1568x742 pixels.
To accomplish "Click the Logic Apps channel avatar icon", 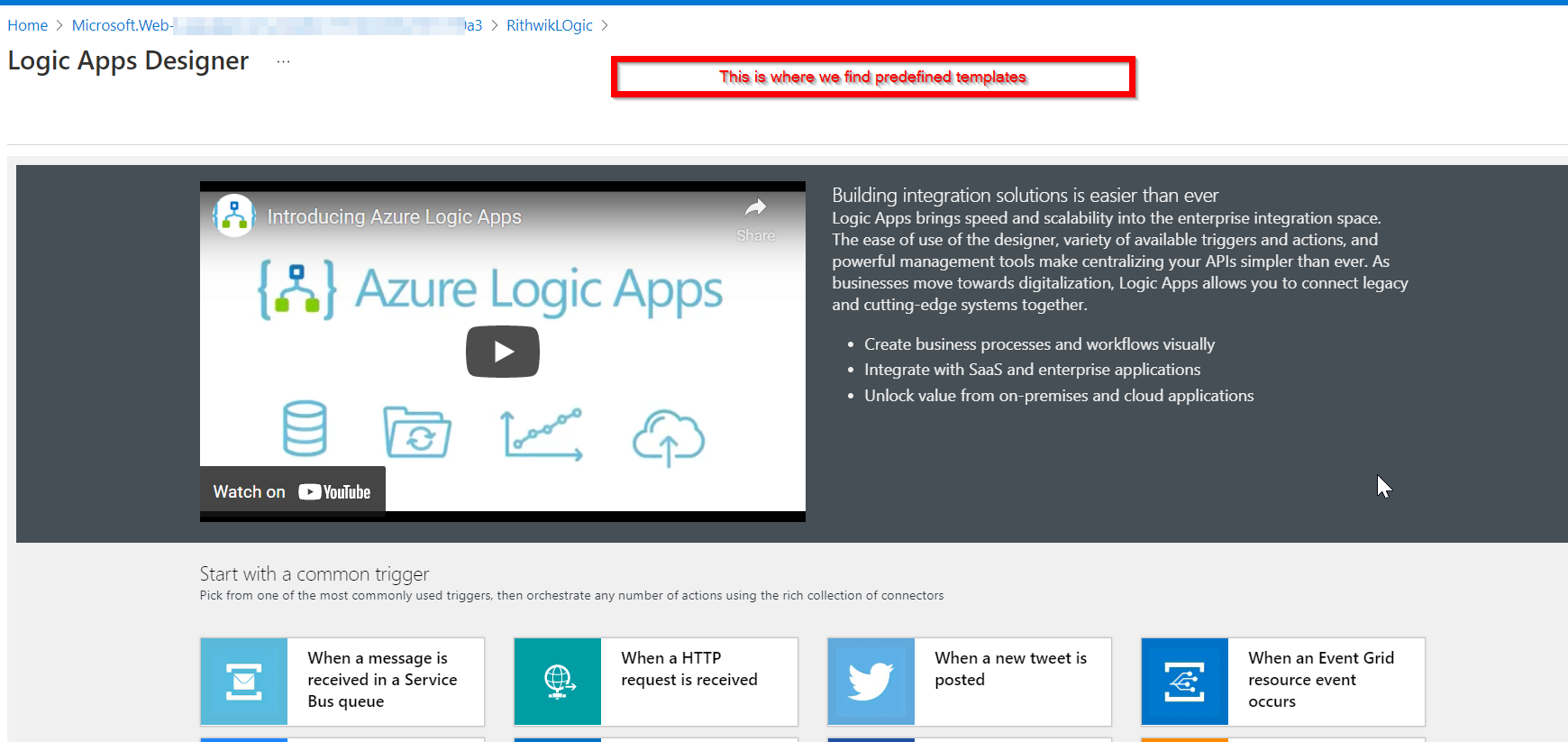I will pos(234,216).
